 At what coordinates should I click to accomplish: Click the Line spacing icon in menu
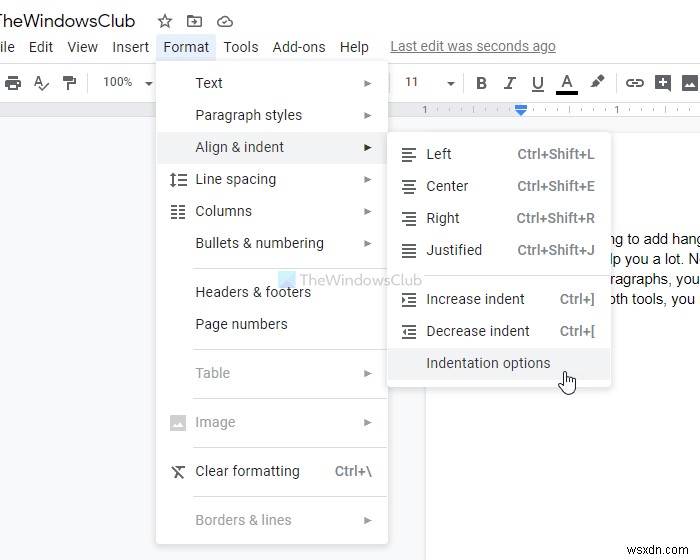click(178, 180)
